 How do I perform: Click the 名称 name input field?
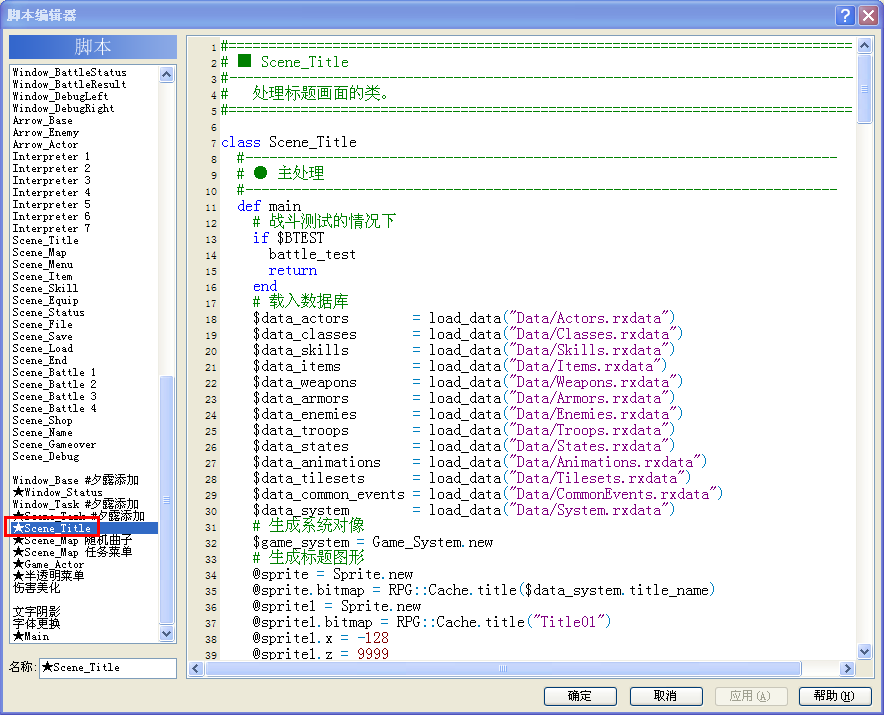[108, 668]
